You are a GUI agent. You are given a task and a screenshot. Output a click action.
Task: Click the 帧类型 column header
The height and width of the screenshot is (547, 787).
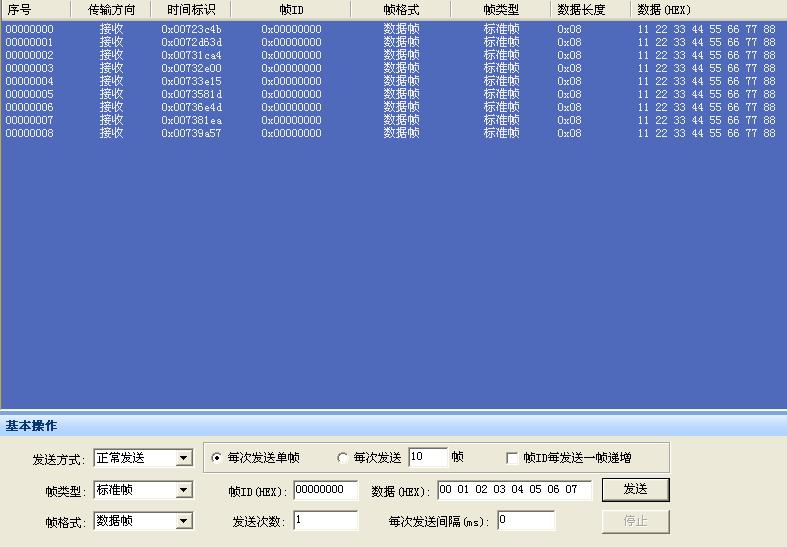[501, 10]
